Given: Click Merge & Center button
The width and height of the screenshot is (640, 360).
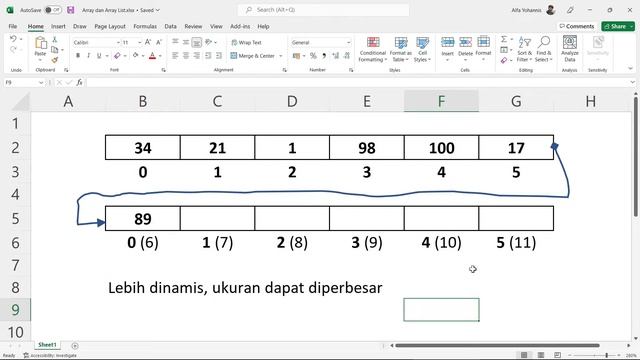Looking at the screenshot, I should tap(253, 56).
